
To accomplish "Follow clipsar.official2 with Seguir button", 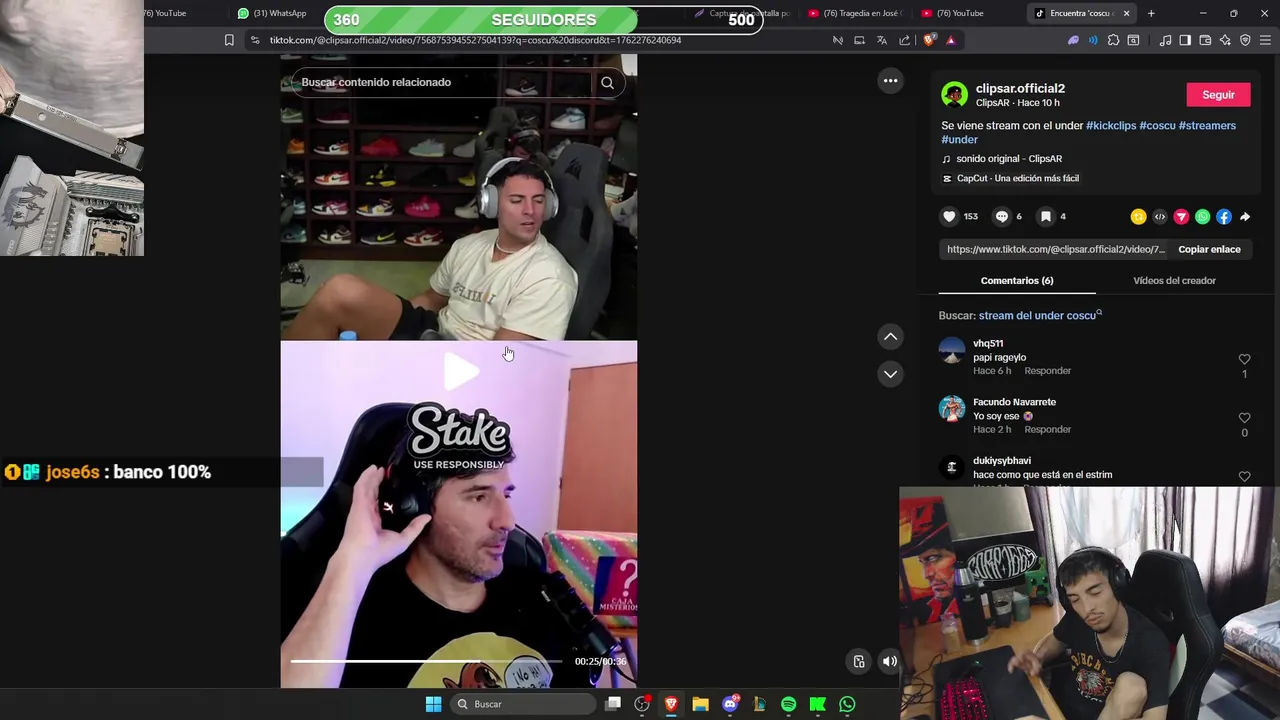I will [x=1218, y=95].
